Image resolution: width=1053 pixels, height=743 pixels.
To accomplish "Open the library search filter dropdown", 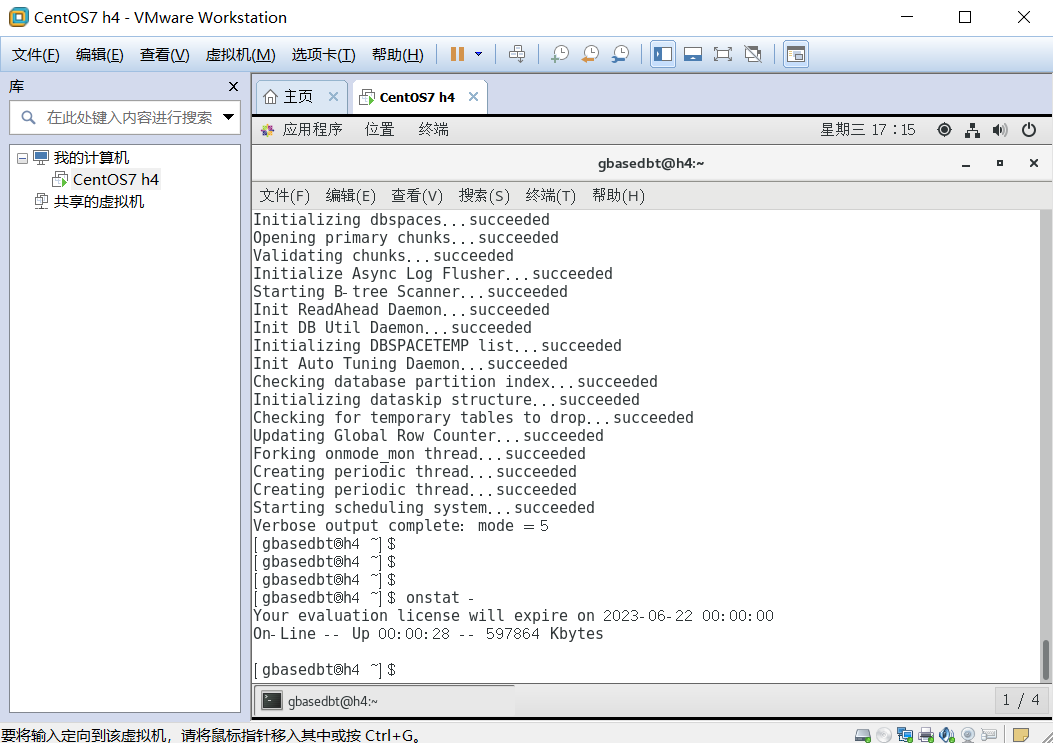I will (228, 118).
